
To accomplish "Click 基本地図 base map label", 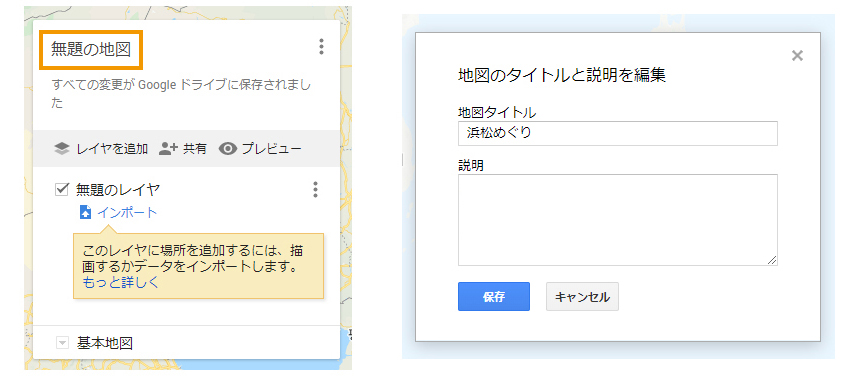I will point(105,343).
